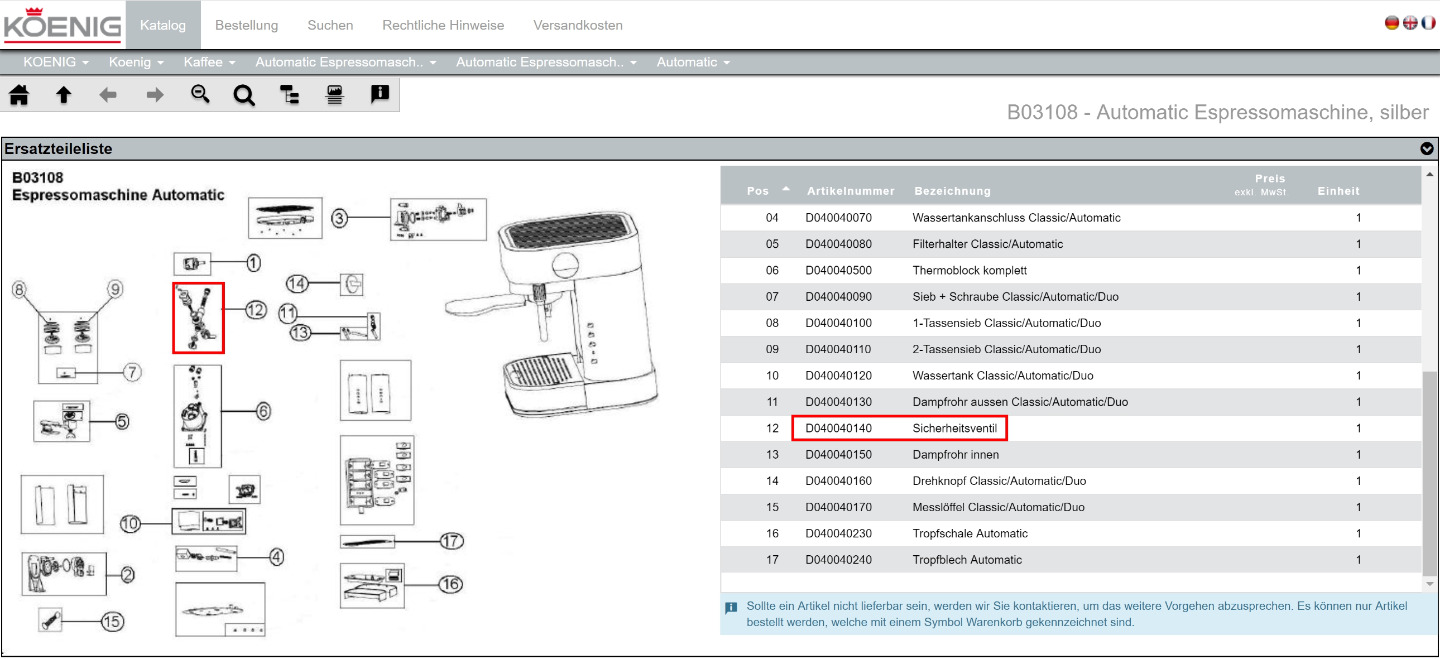Viewport: 1440px width, 659px height.
Task: Go to the Versandkosten tab
Action: click(x=578, y=25)
